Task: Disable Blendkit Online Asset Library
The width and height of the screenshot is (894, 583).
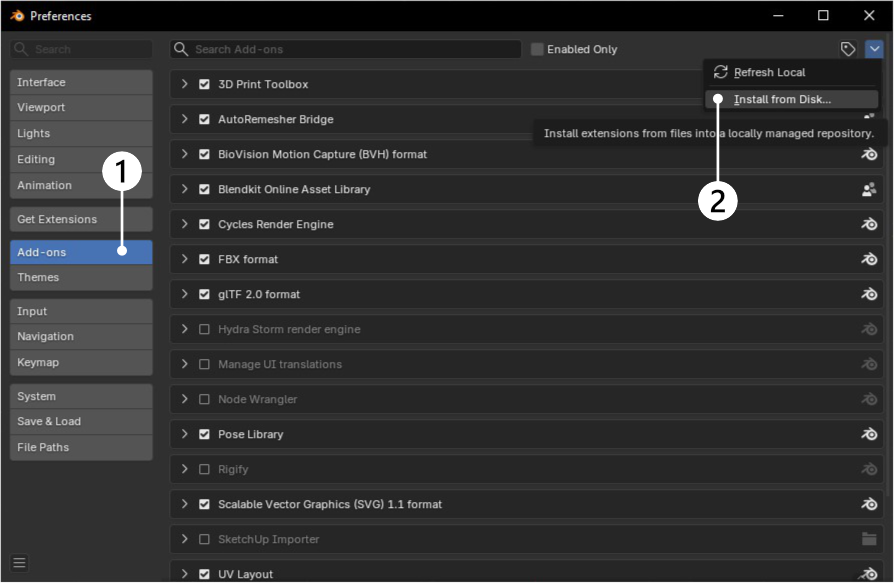Action: coord(204,189)
